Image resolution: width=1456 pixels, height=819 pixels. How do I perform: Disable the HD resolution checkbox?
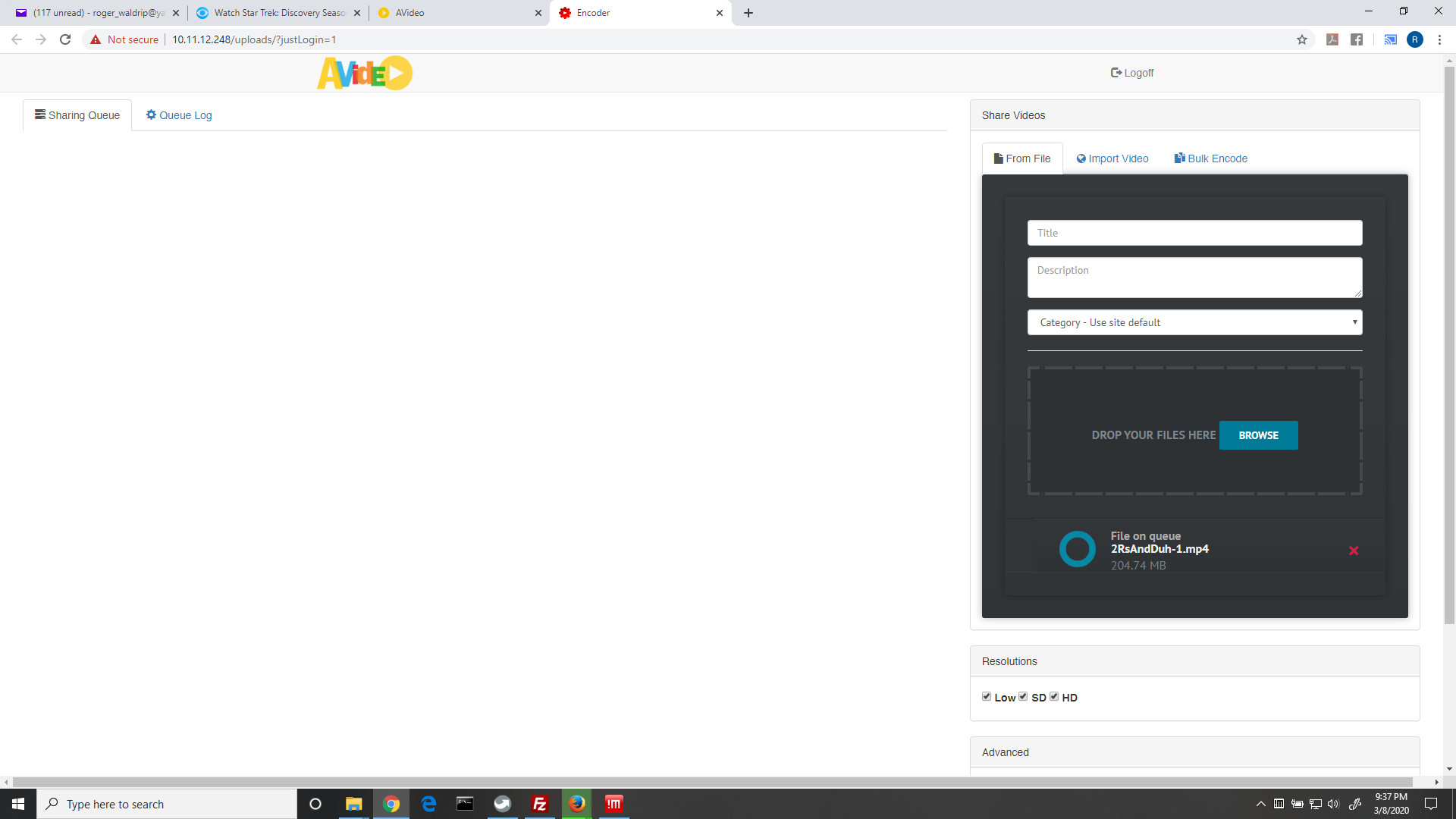pyautogui.click(x=1054, y=696)
